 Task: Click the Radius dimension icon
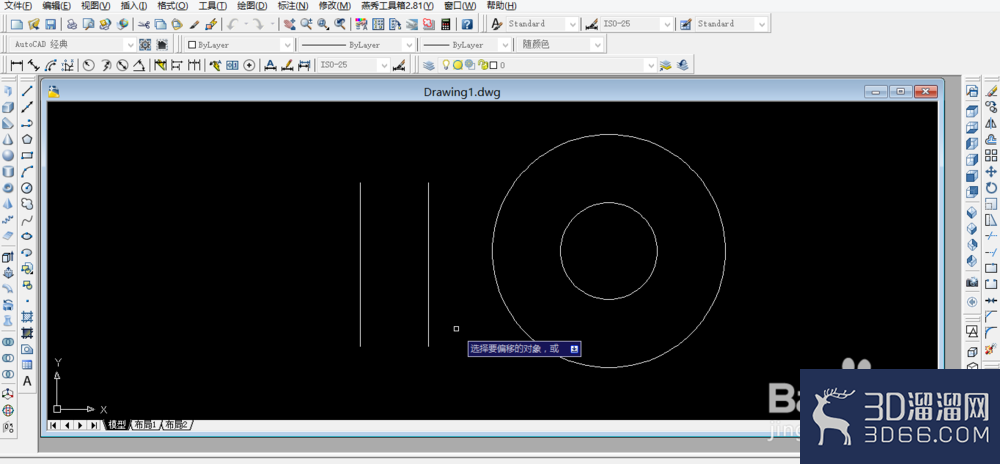point(88,65)
